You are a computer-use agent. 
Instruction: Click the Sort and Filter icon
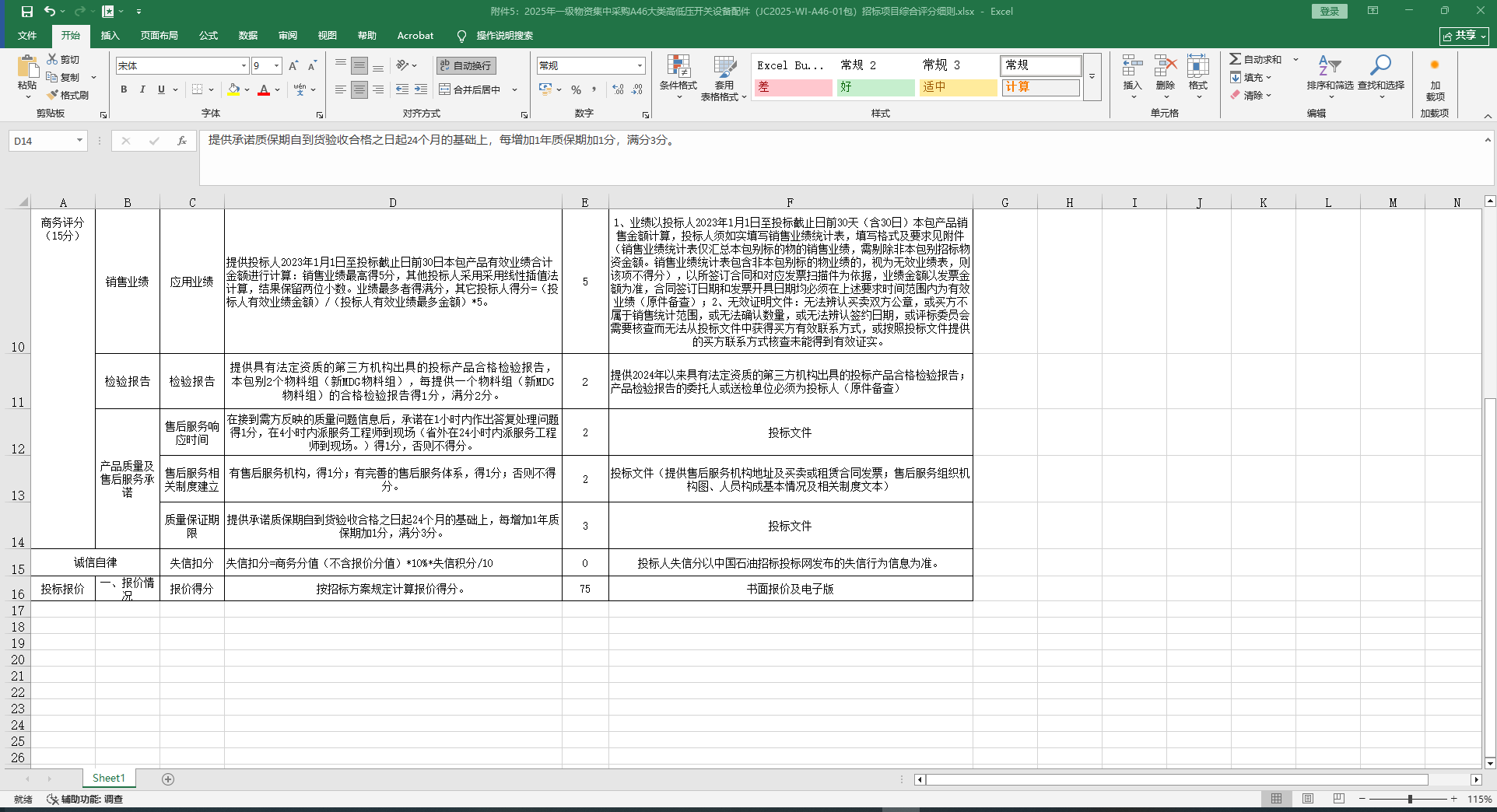[x=1329, y=66]
